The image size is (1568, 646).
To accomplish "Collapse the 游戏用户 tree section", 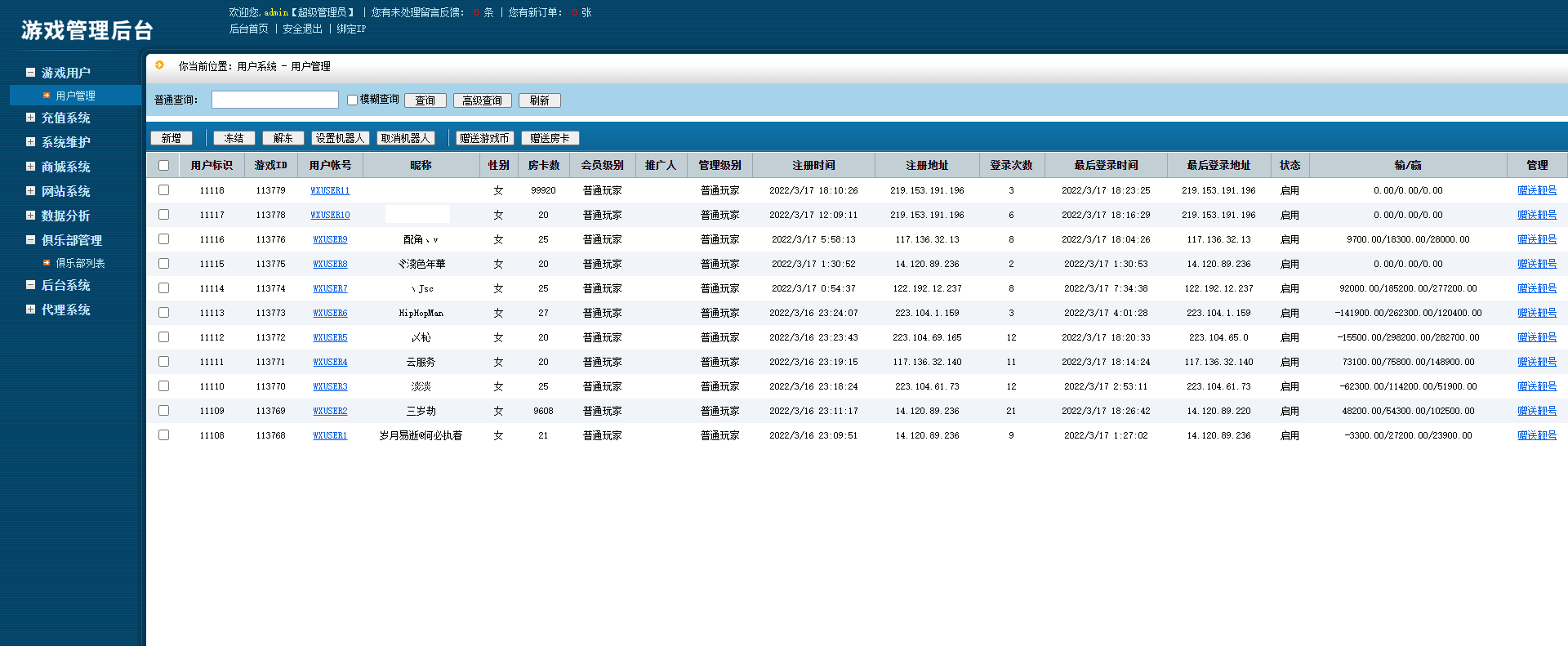I will (30, 73).
